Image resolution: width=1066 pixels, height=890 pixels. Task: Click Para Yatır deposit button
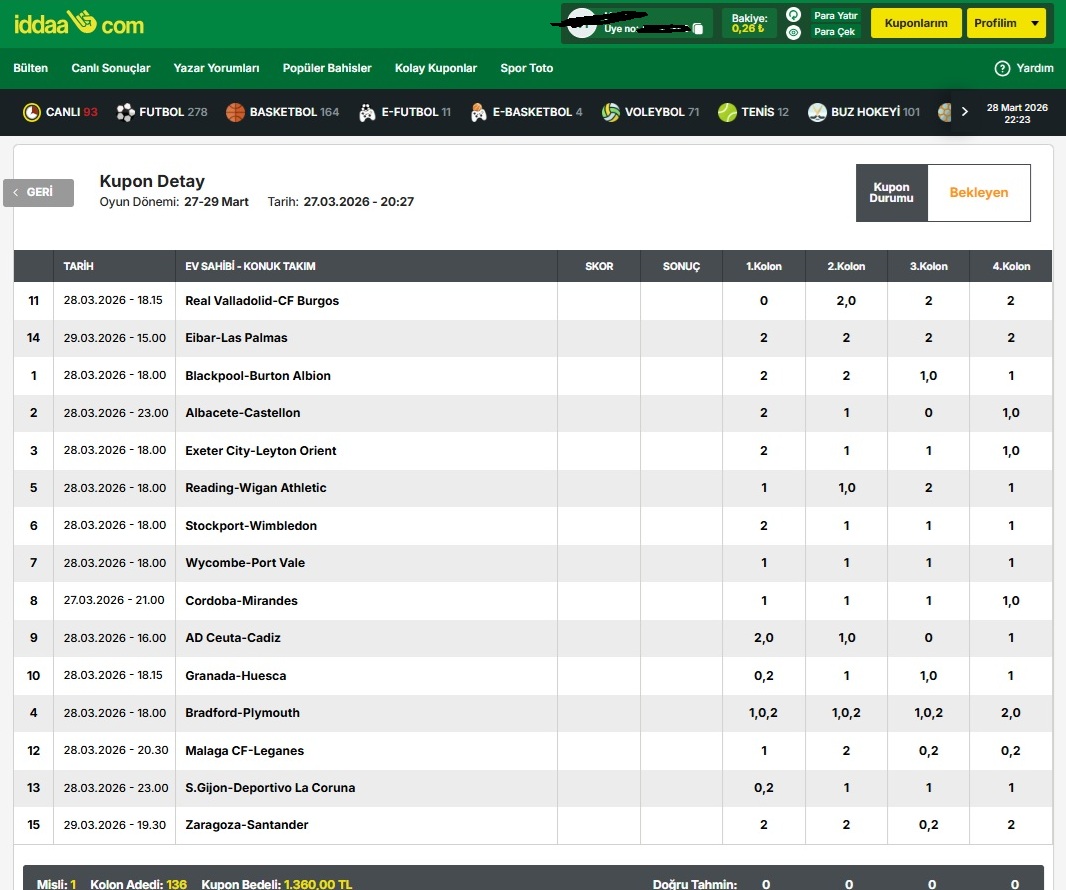pyautogui.click(x=836, y=15)
